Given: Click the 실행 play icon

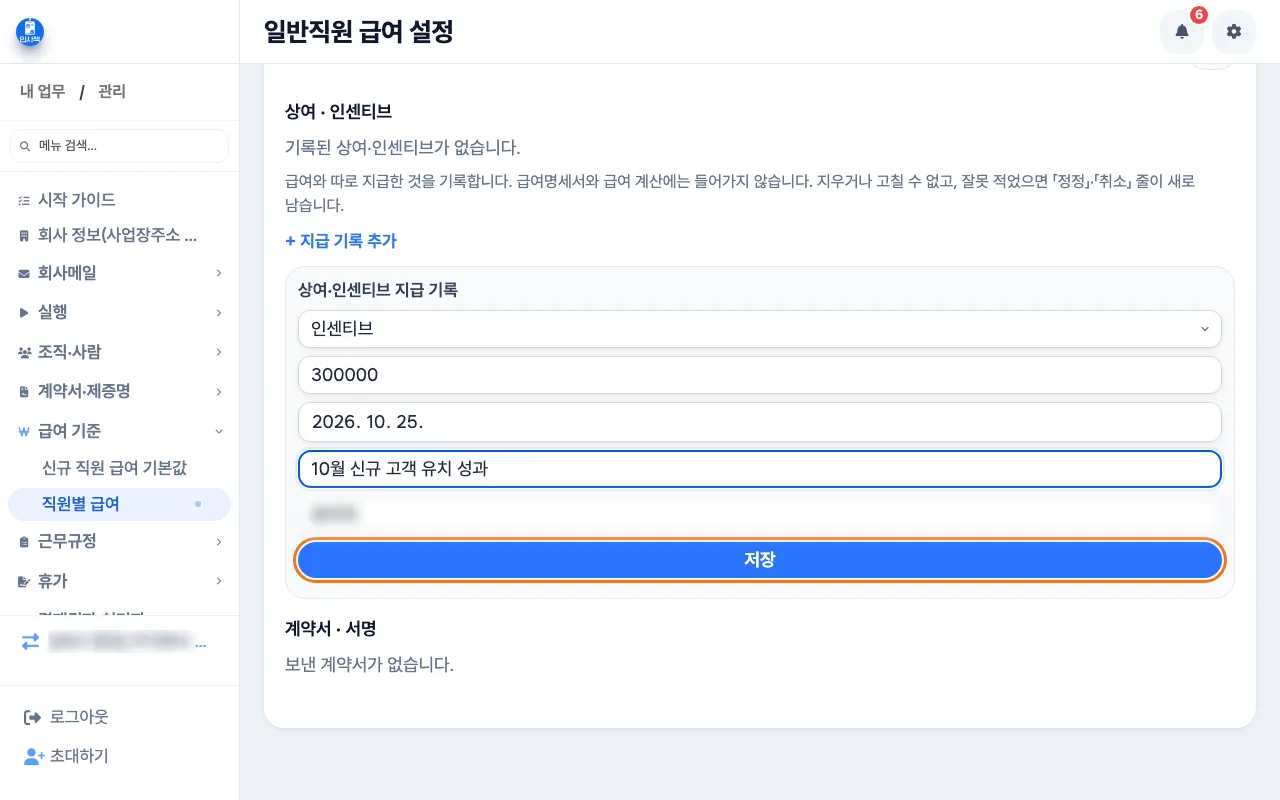Looking at the screenshot, I should click(24, 313).
